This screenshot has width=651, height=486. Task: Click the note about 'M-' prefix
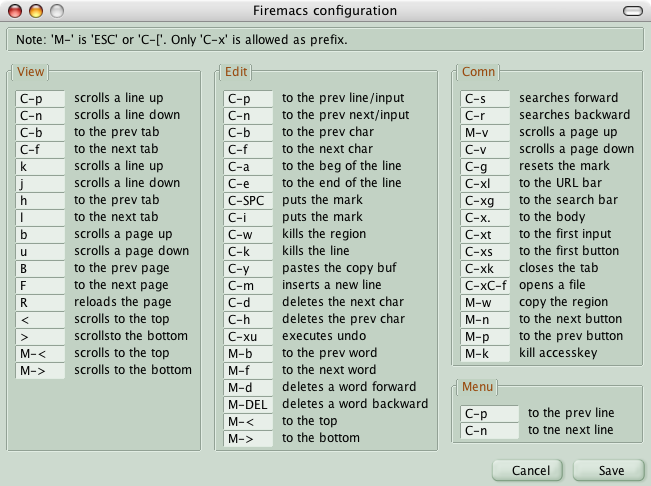(x=182, y=40)
